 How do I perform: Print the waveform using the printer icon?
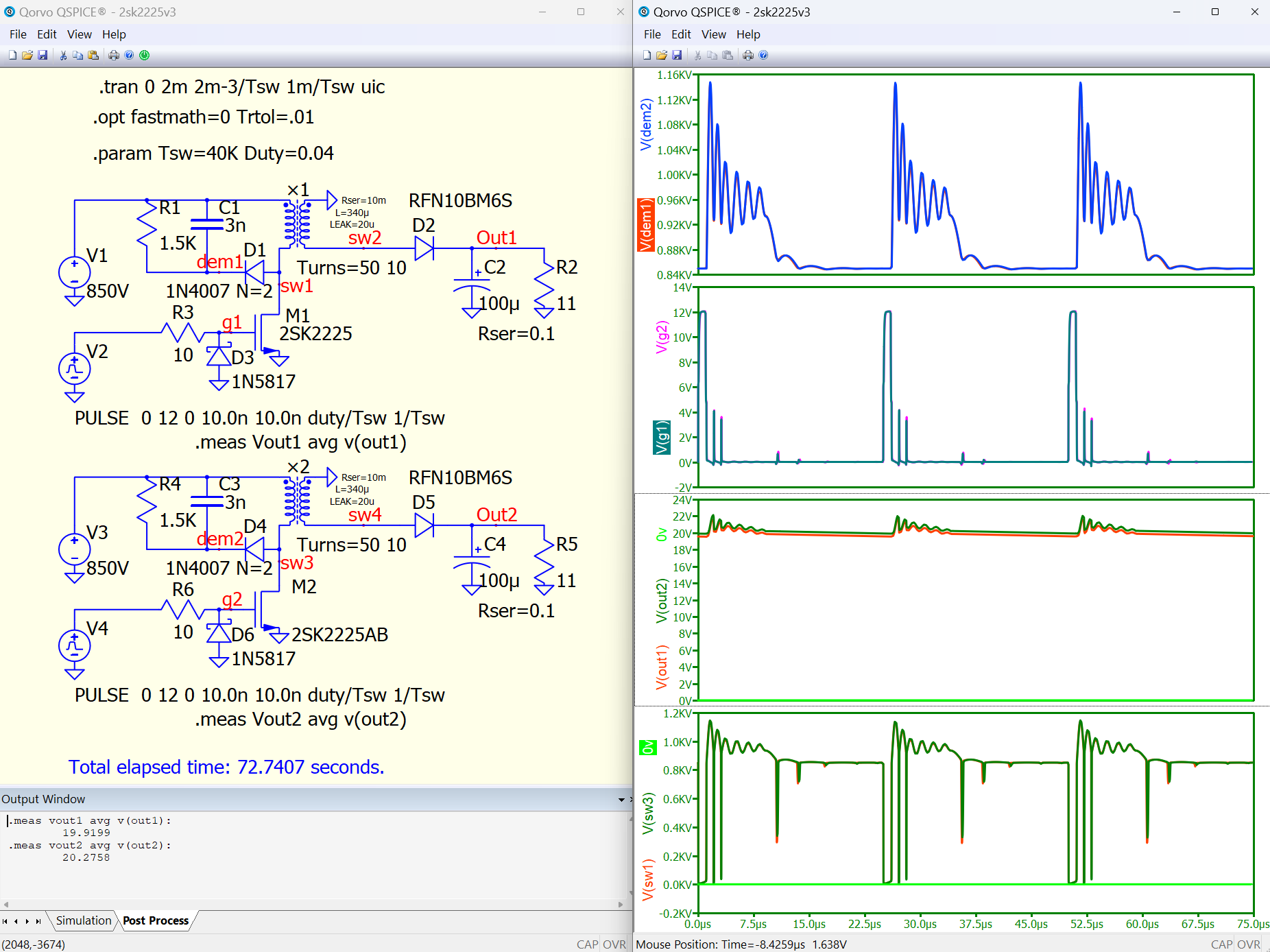[x=748, y=56]
